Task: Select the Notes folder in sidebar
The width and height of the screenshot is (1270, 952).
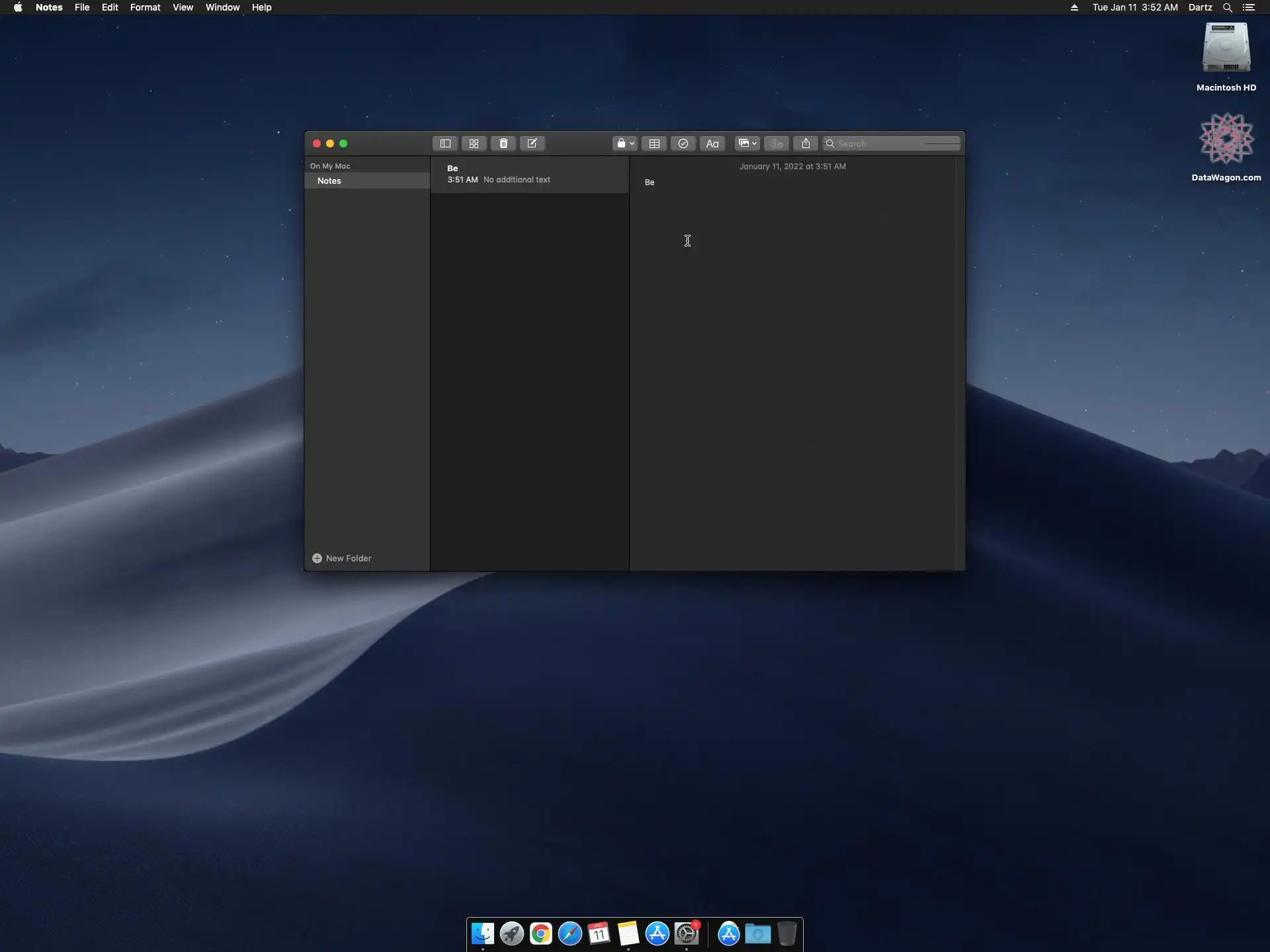Action: (x=329, y=180)
